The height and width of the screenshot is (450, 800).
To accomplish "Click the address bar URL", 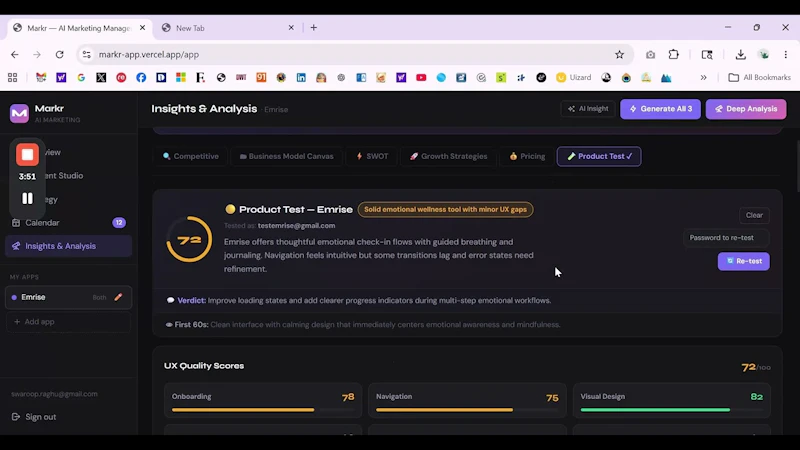I will tap(149, 55).
